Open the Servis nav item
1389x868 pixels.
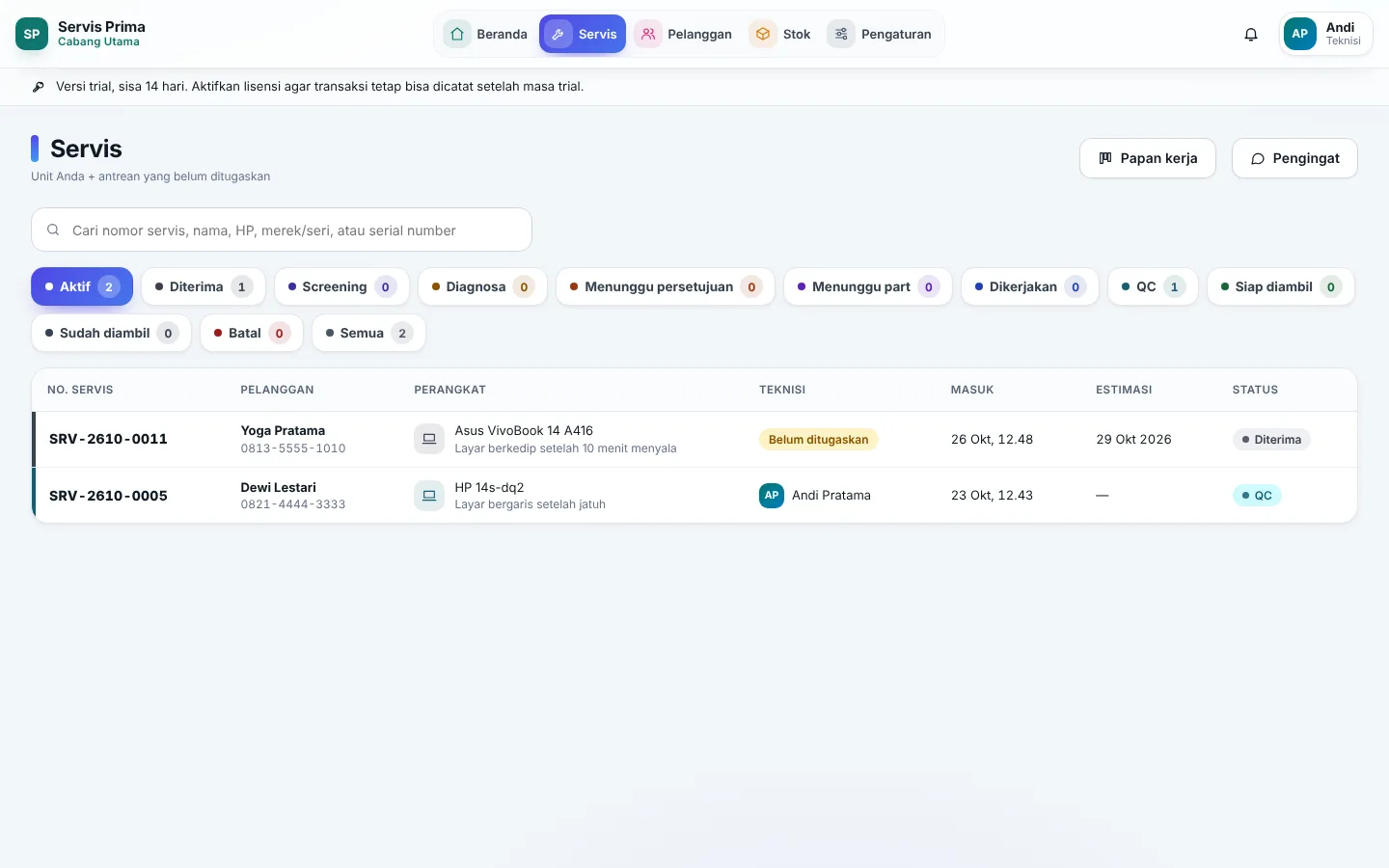pos(583,34)
